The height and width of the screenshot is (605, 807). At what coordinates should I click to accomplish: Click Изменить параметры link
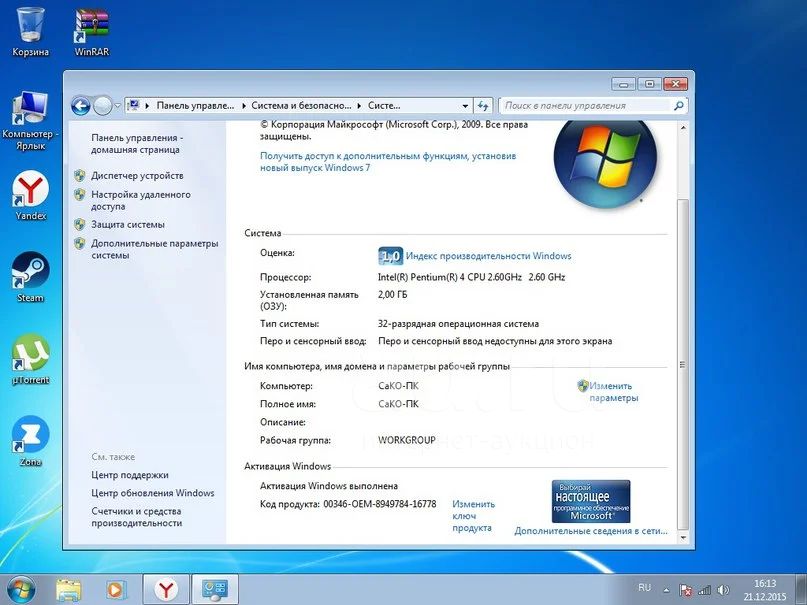613,392
